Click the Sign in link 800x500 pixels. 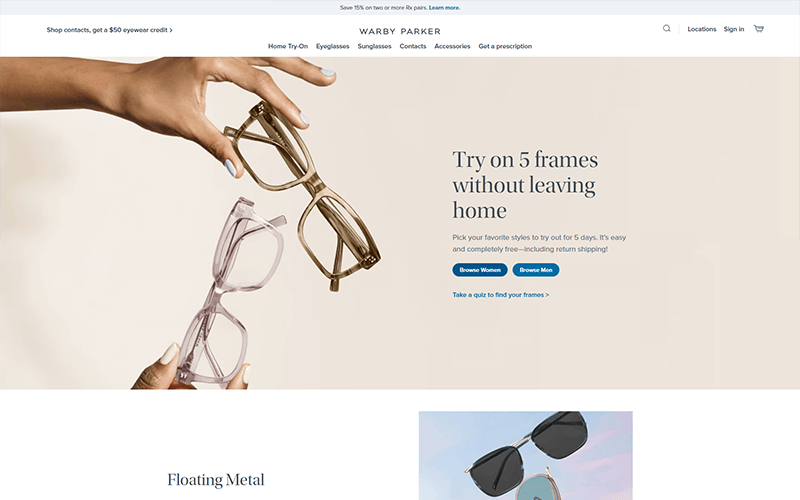[734, 29]
